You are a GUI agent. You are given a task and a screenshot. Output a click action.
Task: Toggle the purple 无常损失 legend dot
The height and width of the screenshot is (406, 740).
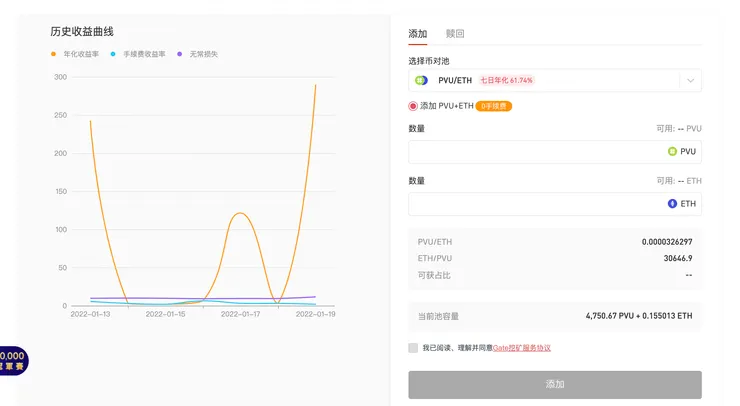pos(179,54)
